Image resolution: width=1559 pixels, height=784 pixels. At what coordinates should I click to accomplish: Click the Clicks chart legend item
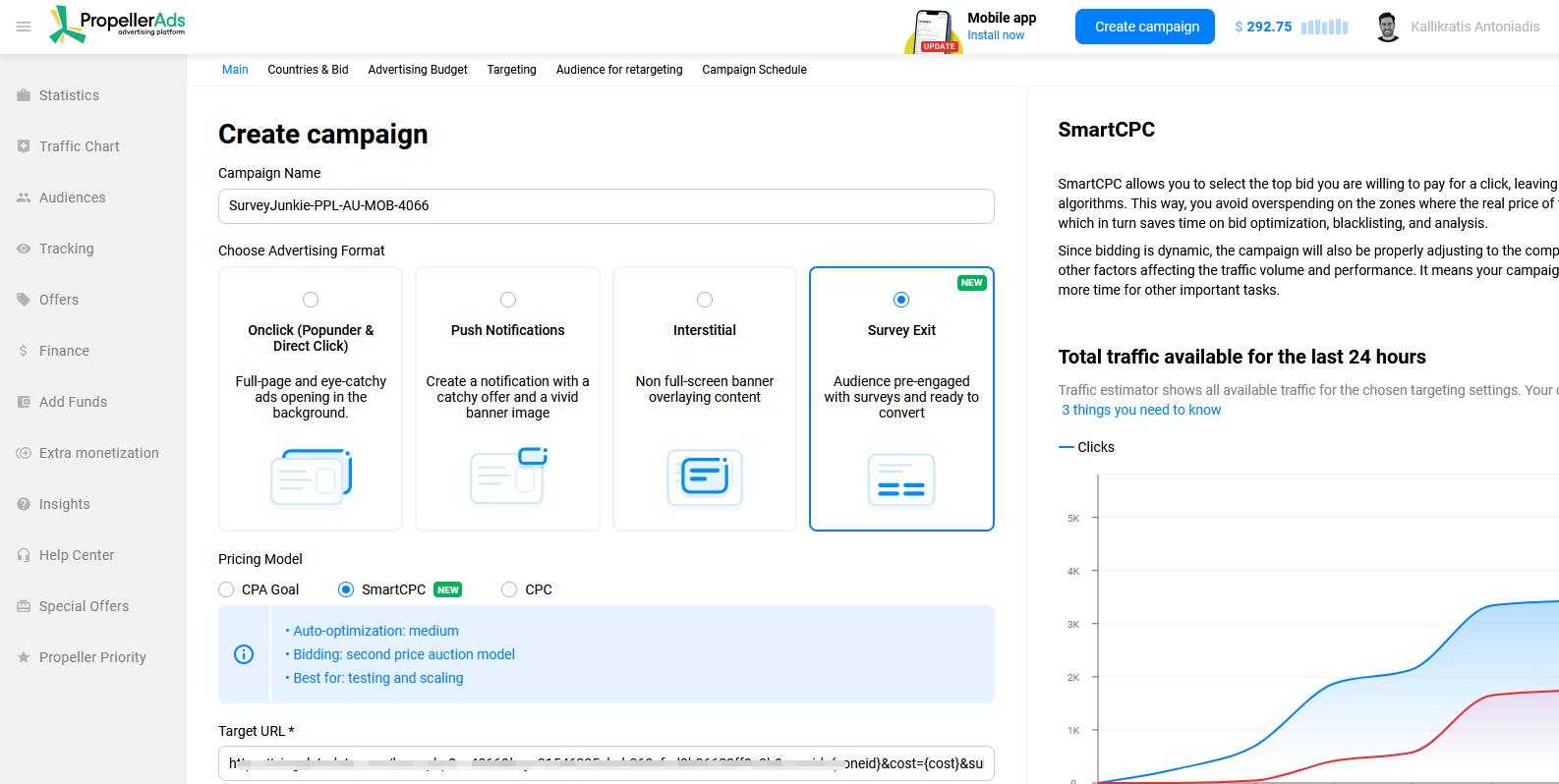(x=1086, y=447)
